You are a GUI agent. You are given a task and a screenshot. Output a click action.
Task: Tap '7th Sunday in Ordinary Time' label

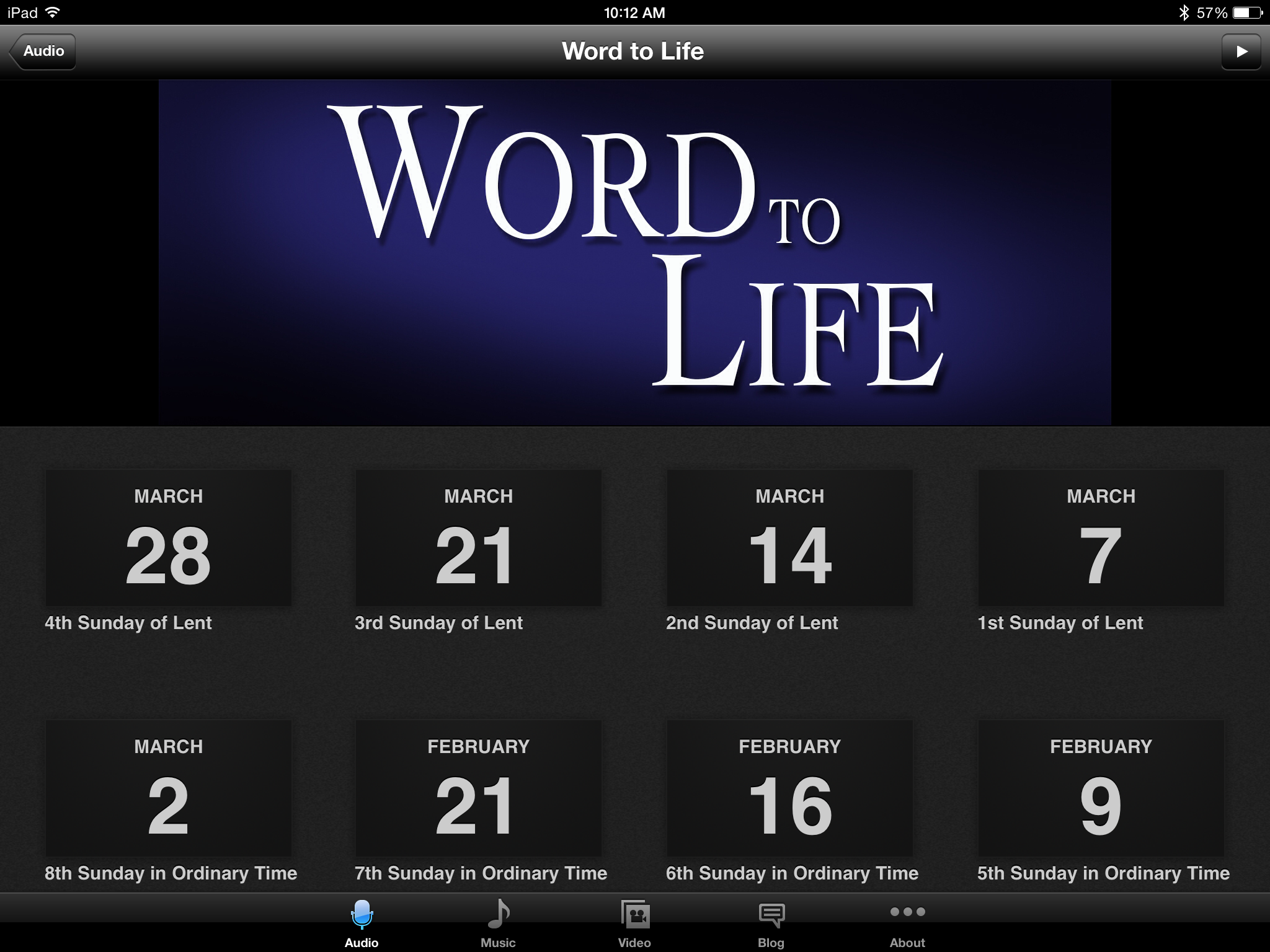click(481, 873)
